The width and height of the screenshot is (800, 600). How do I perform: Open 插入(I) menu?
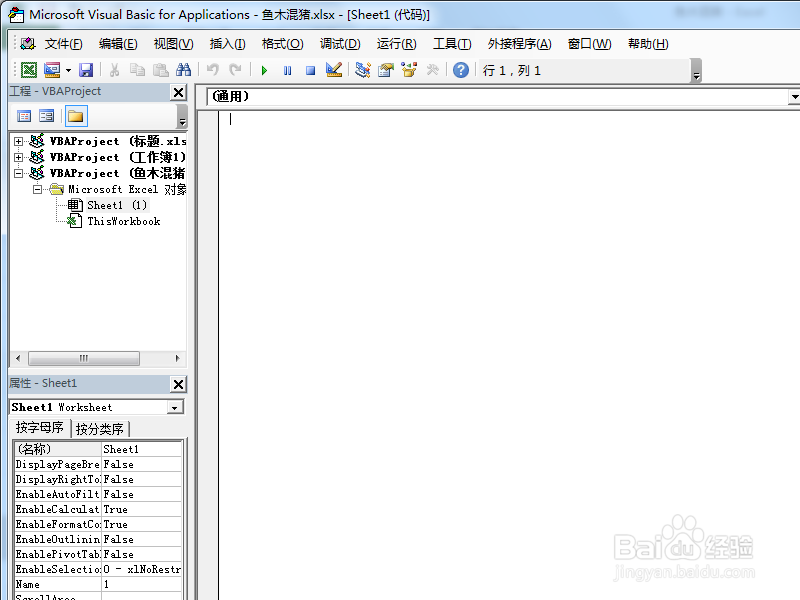click(x=228, y=44)
